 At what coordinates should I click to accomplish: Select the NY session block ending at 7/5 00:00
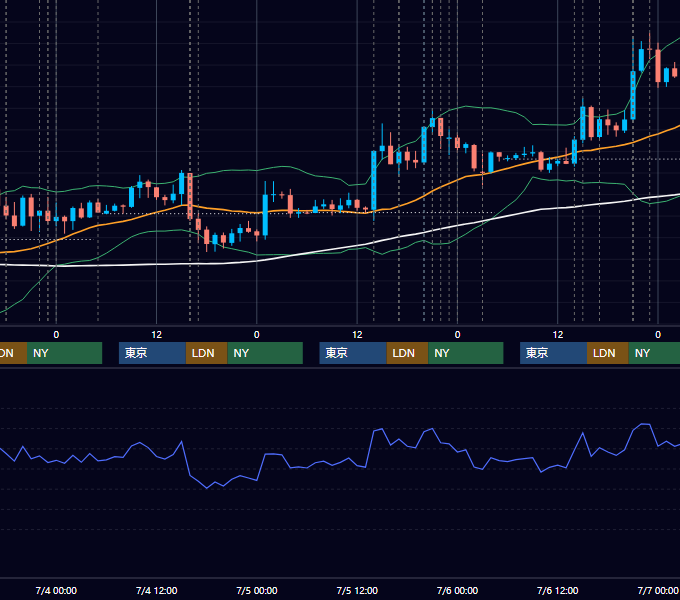tap(265, 353)
